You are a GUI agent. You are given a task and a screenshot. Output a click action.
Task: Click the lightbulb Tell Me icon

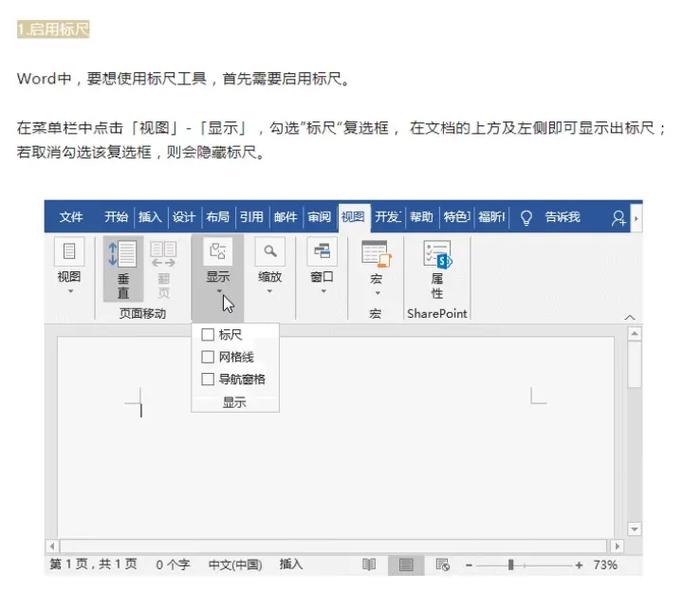(526, 217)
